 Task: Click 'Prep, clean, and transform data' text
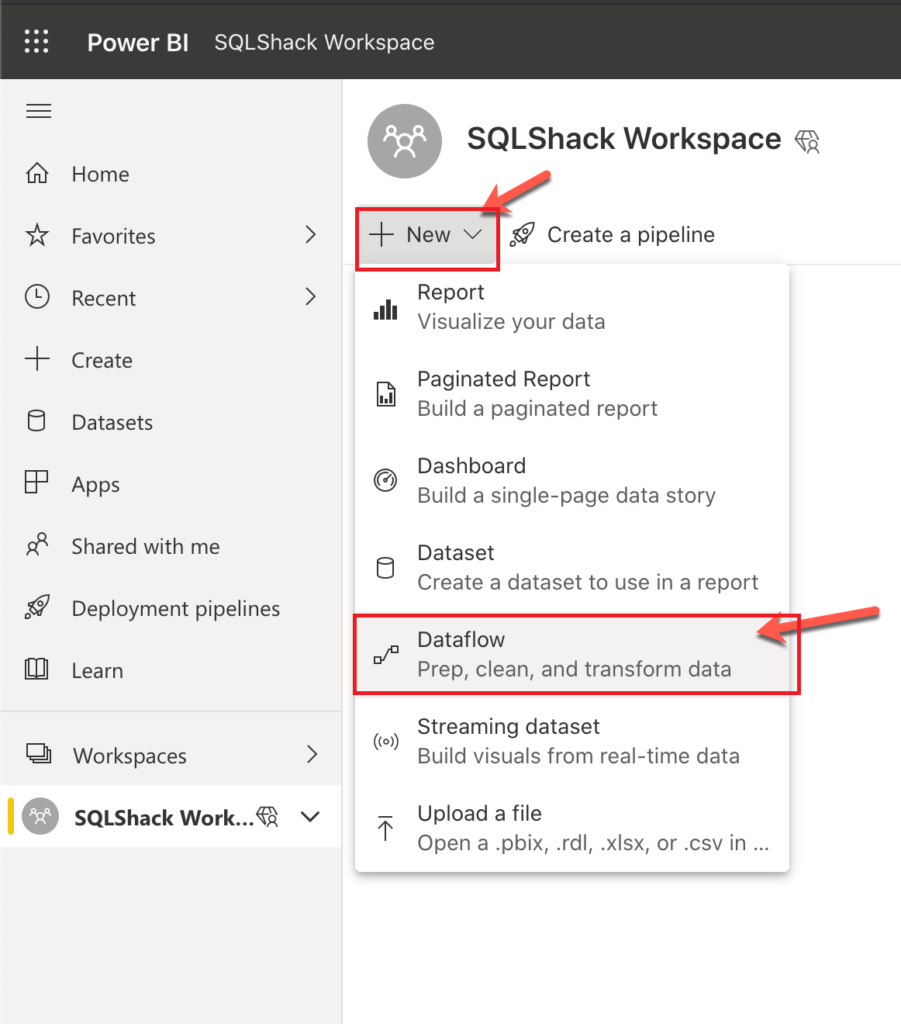(575, 669)
